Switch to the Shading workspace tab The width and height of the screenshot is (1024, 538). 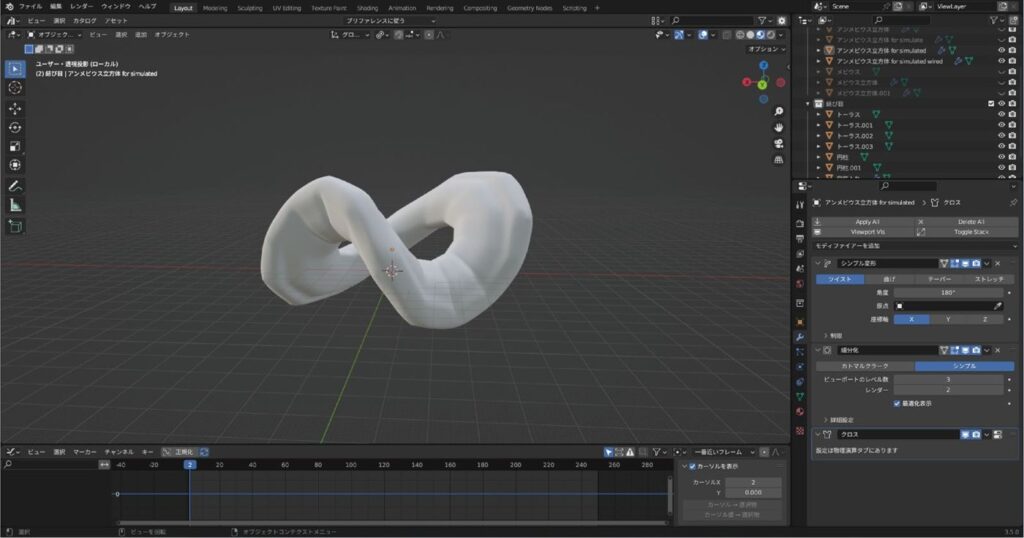(x=367, y=8)
